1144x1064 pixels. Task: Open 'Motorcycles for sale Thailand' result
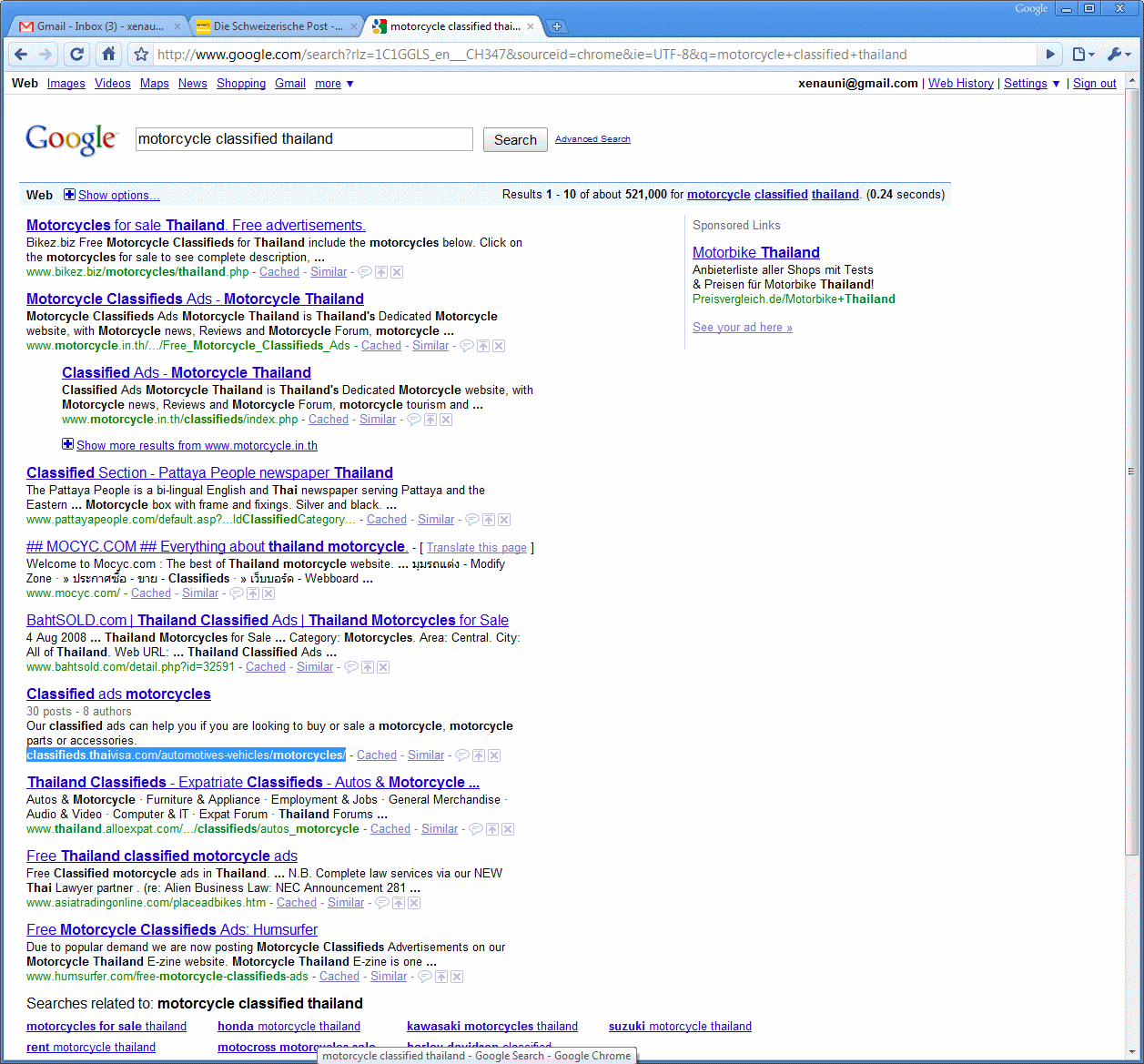pos(196,226)
